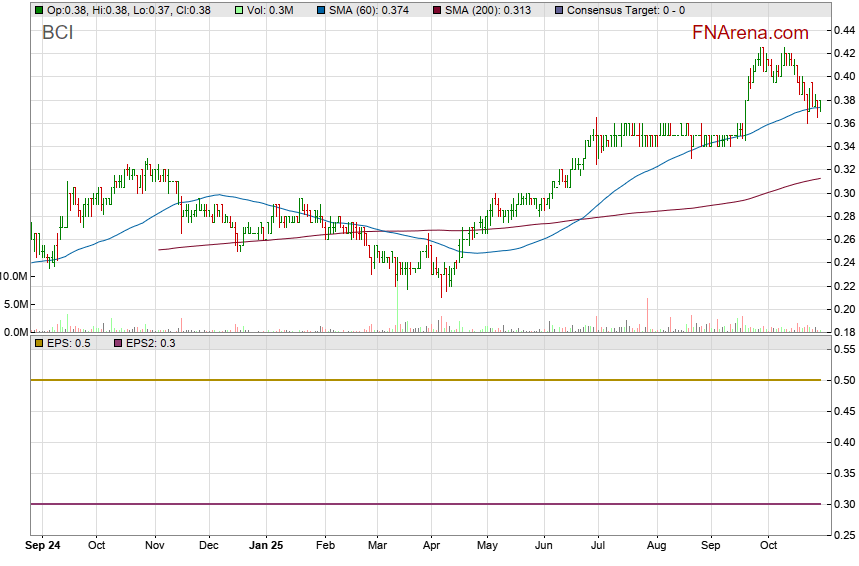
Task: Click the light green Vol legend square
Action: [239, 10]
